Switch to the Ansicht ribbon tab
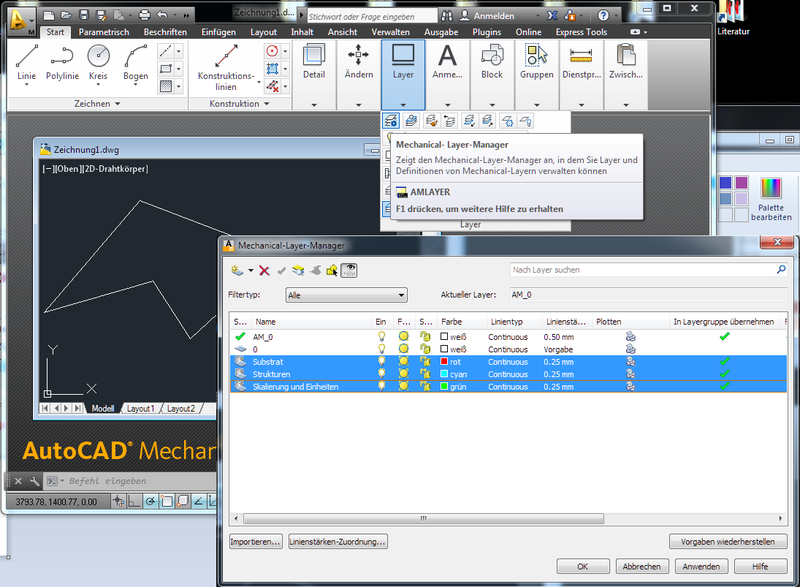Viewport: 800px width, 587px height. pos(342,32)
